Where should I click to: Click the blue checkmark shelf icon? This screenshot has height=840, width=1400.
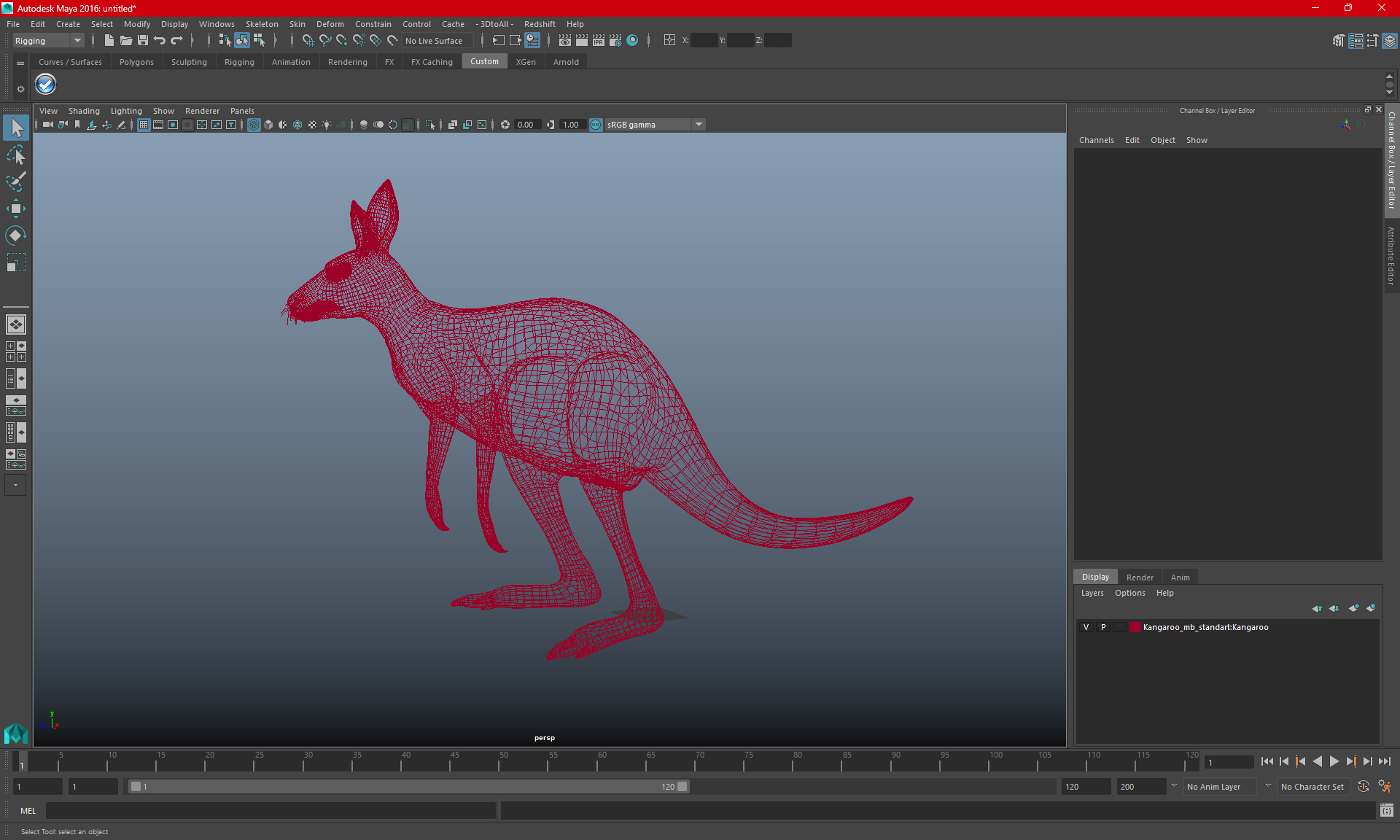coord(45,85)
